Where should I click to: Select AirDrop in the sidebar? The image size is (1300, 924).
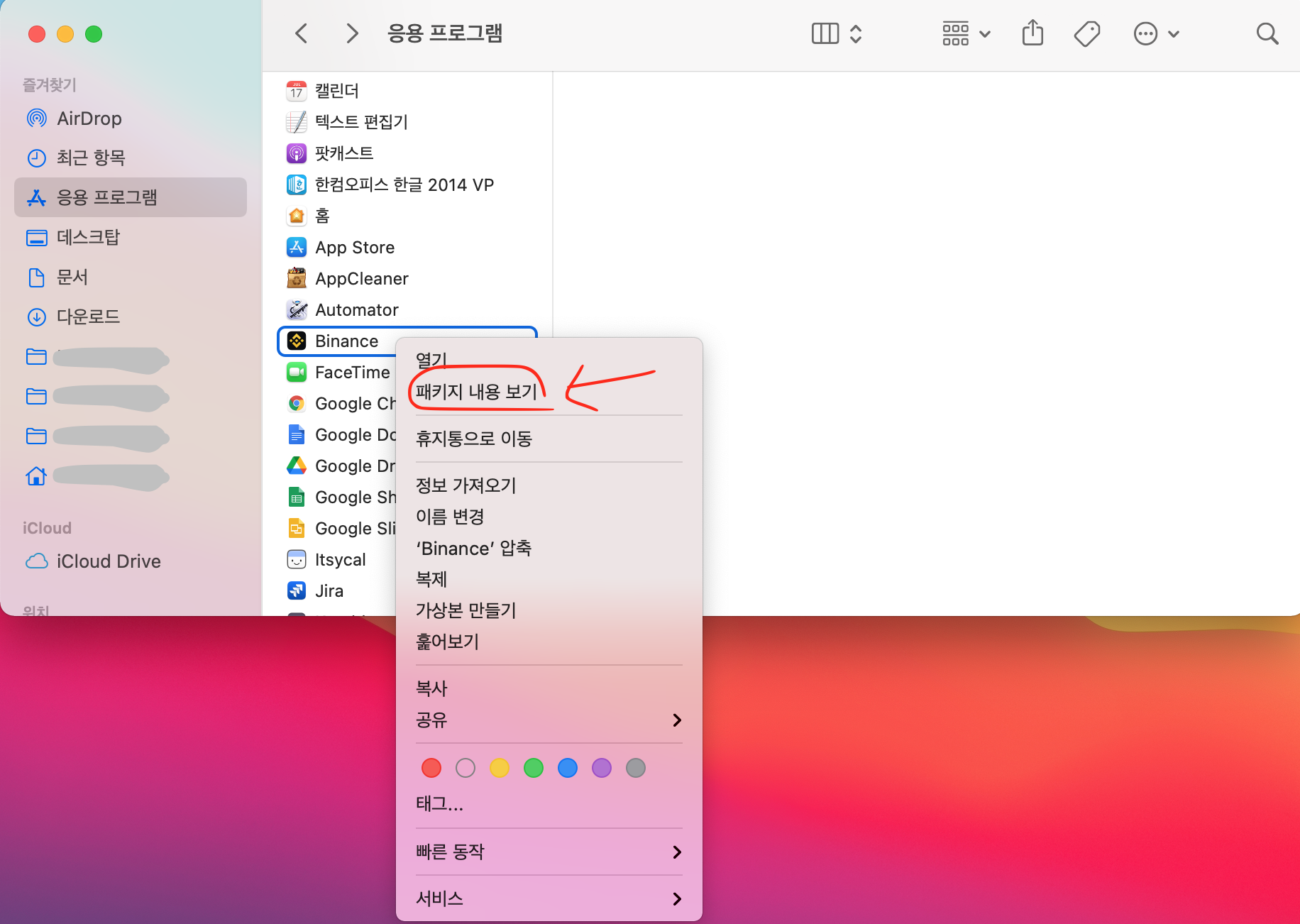pos(131,119)
